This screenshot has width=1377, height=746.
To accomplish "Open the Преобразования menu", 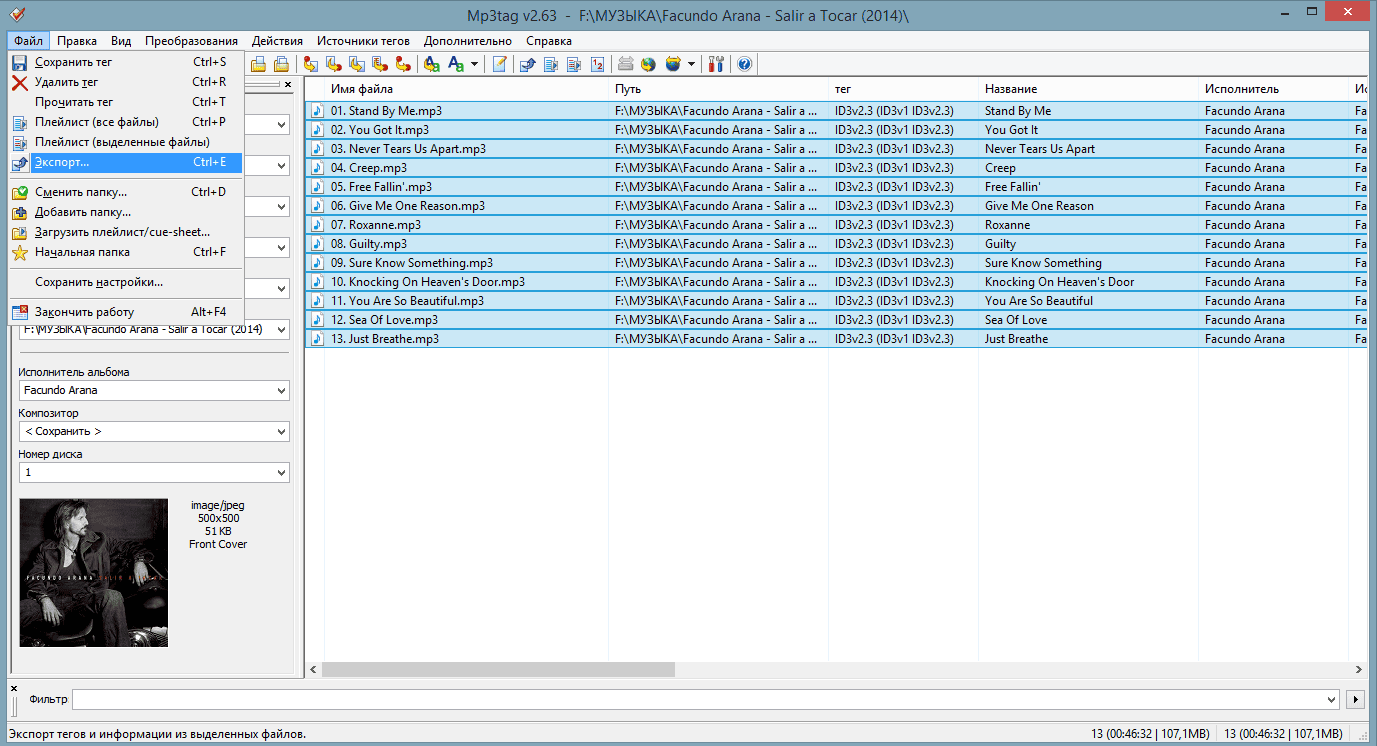I will [191, 41].
